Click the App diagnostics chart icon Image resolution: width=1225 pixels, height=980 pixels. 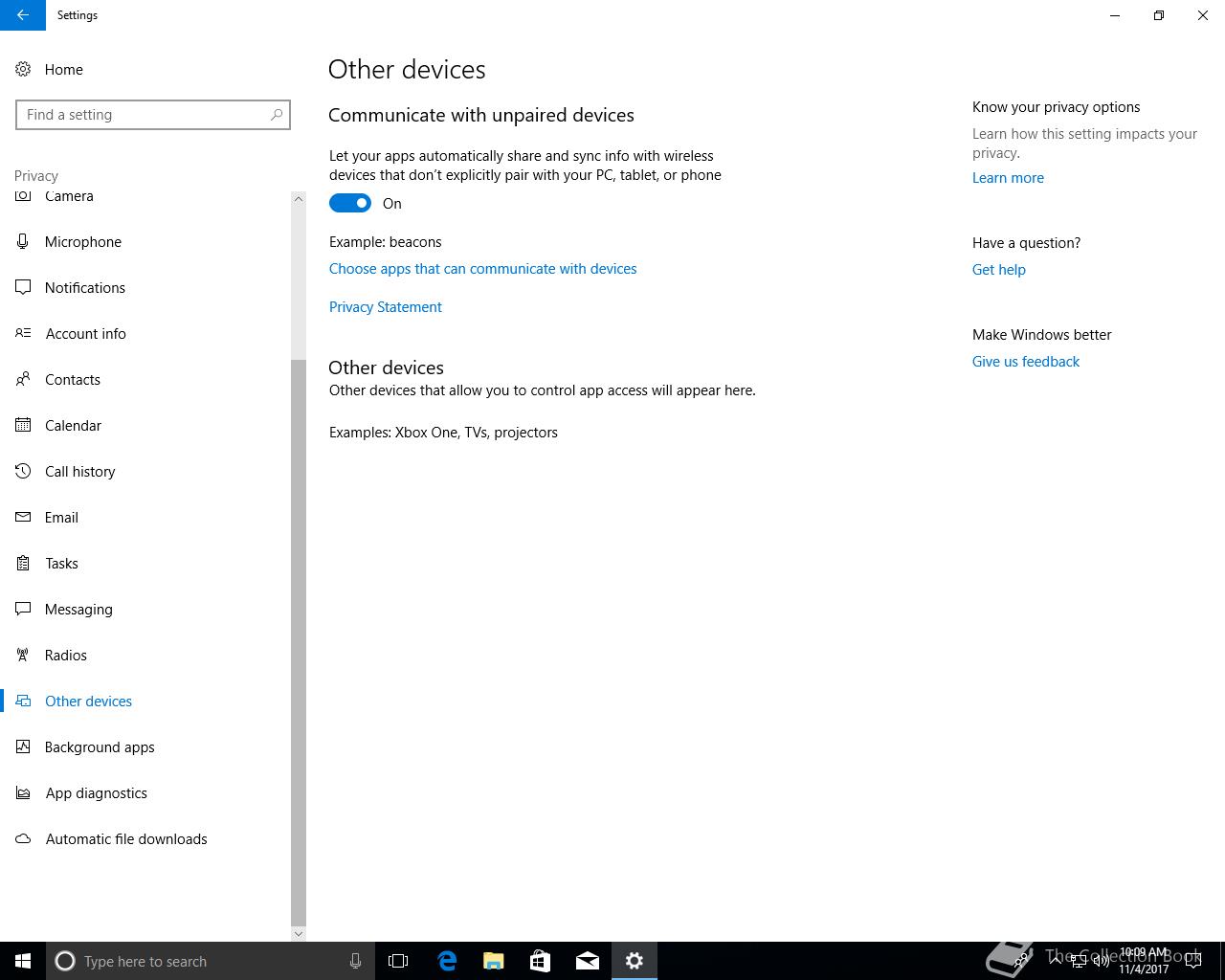[23, 792]
